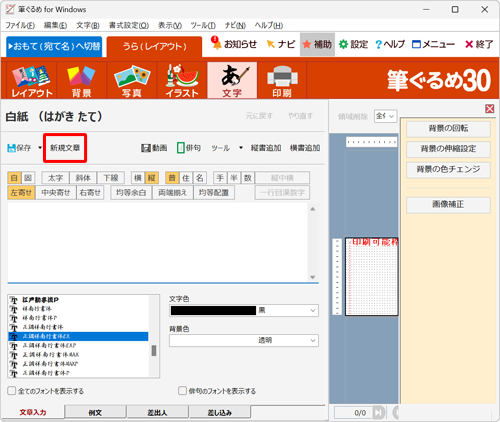Switch to おもて(宛て名)へ切替 tab

click(54, 46)
